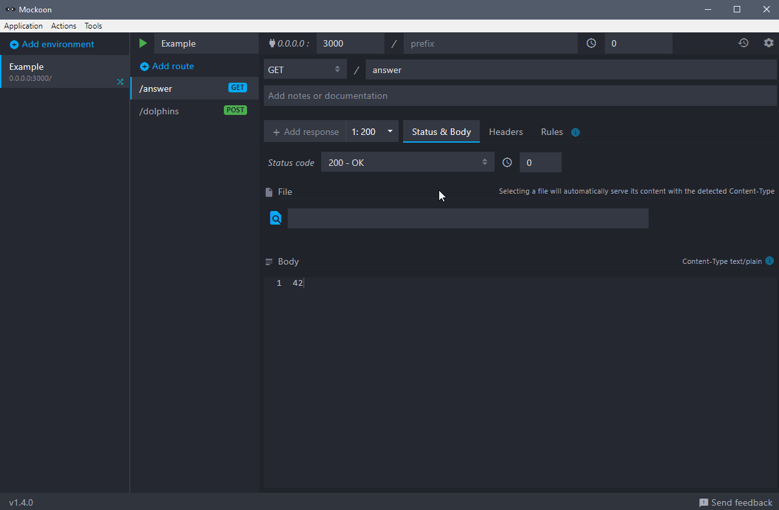Click the file browse icon
This screenshot has width=779, height=510.
click(275, 218)
